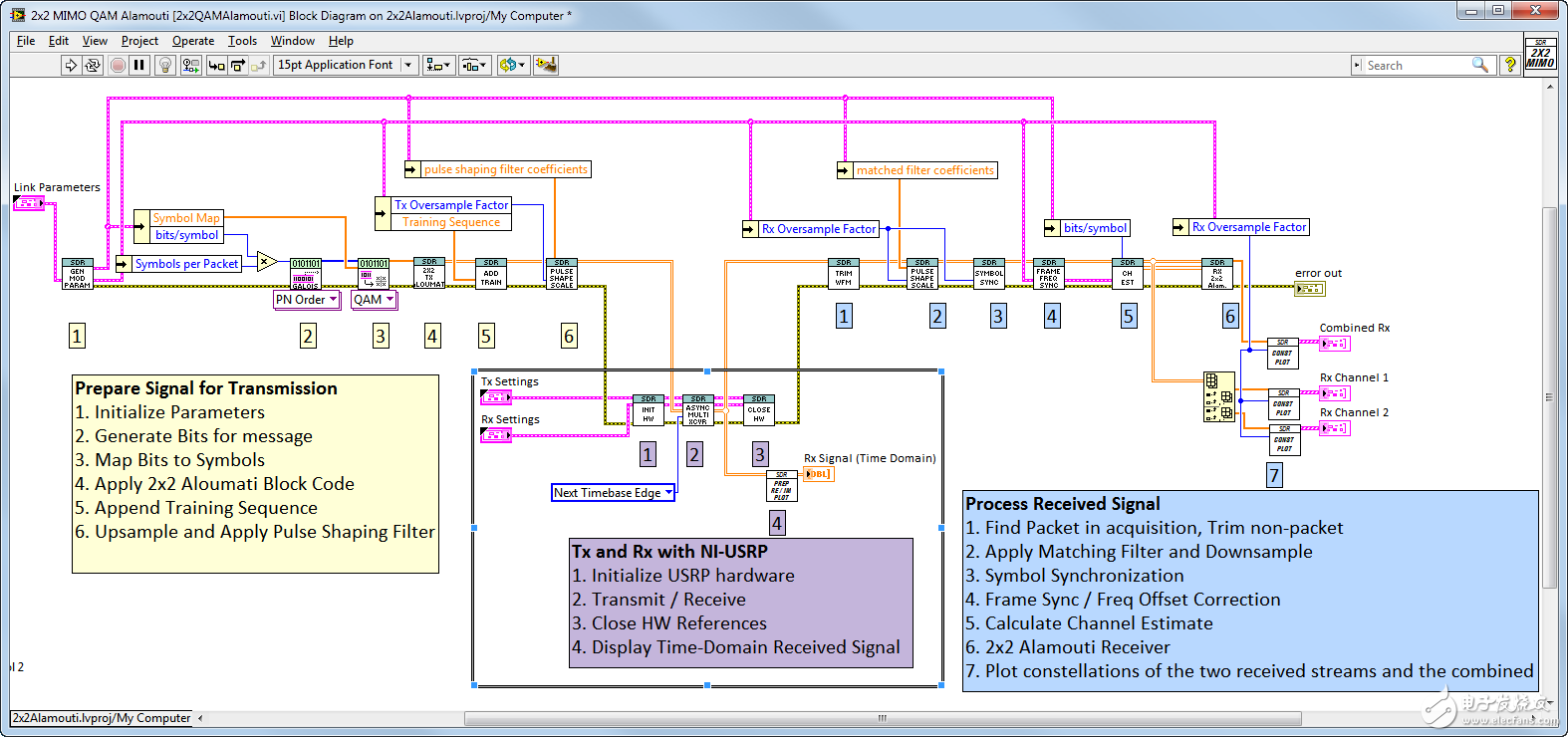Select the SDR Init HW block
Viewport: 1568px width, 737px height.
pyautogui.click(x=649, y=410)
